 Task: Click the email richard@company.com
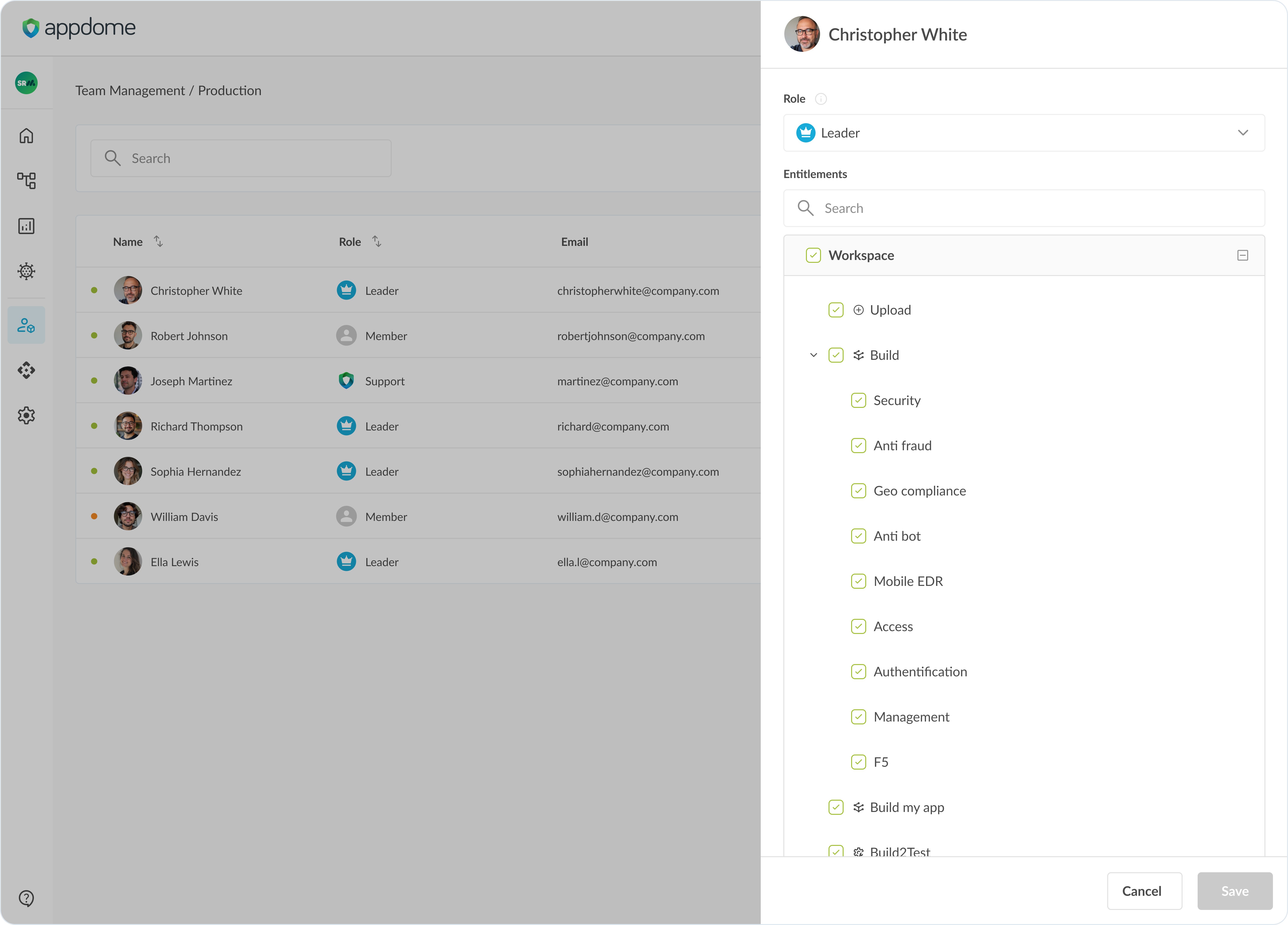[613, 426]
